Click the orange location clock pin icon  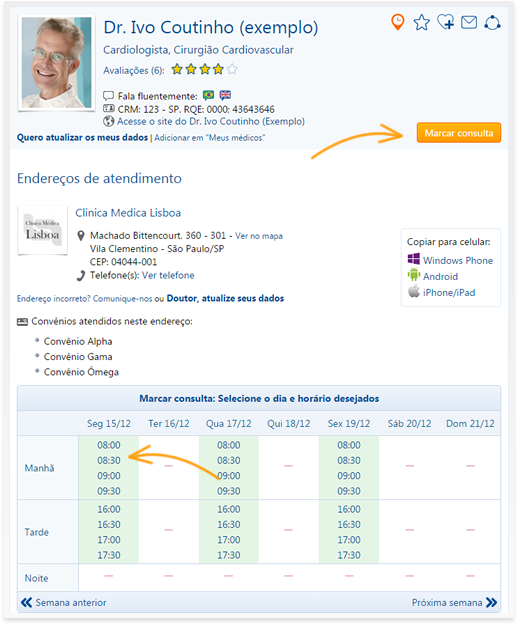coord(398,22)
